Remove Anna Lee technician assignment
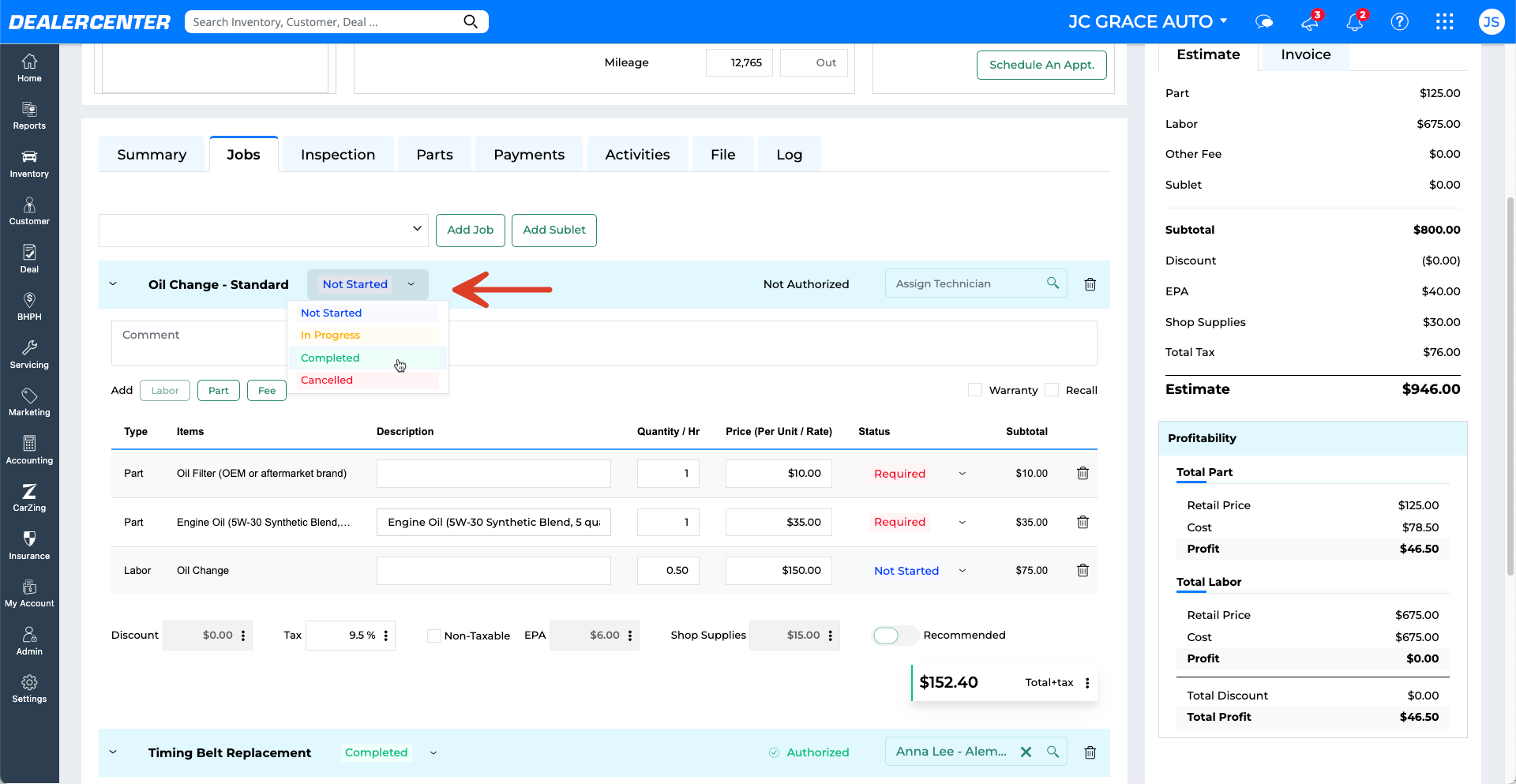Screen dimensions: 1516x784 (x=1026, y=752)
